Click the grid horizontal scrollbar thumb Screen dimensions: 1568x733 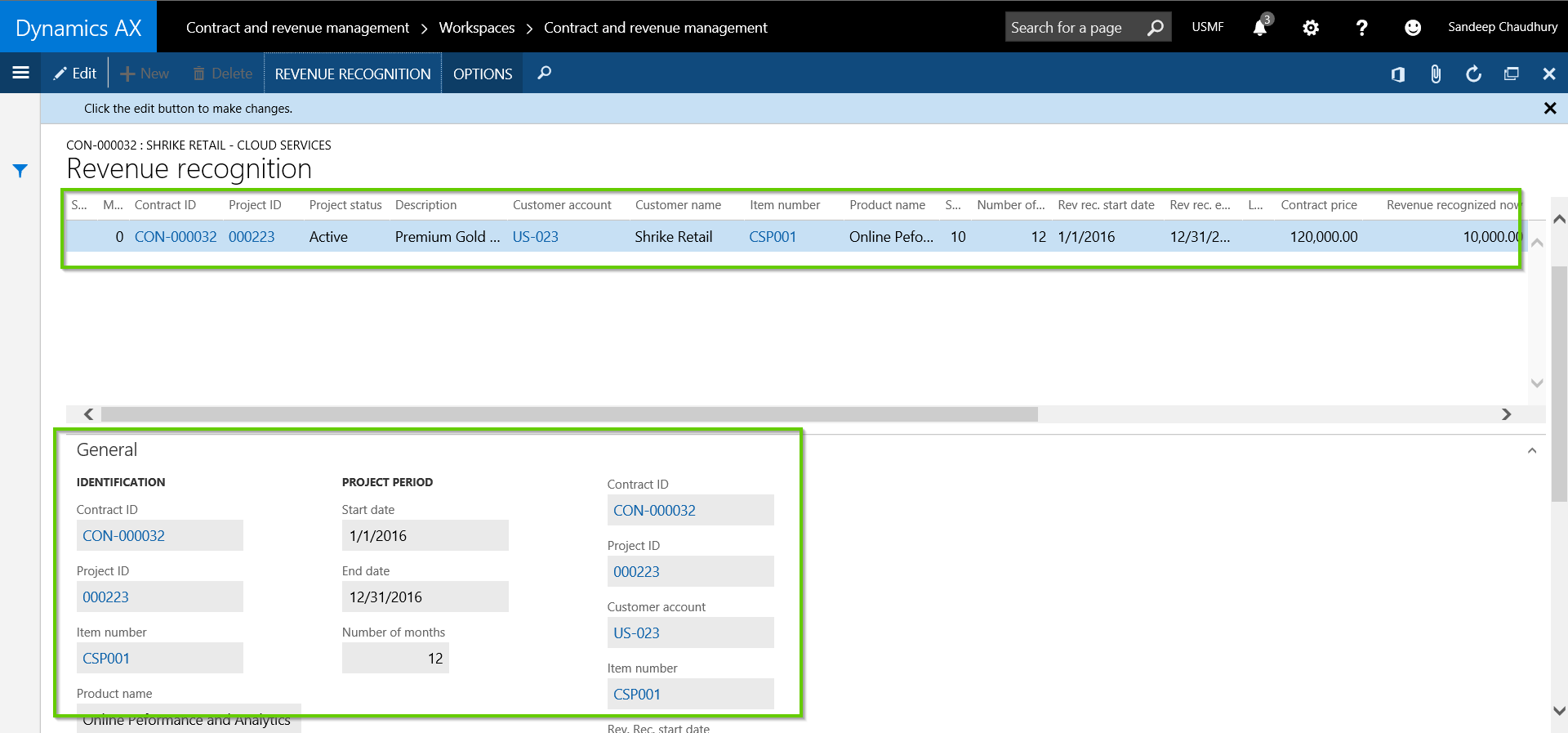569,414
